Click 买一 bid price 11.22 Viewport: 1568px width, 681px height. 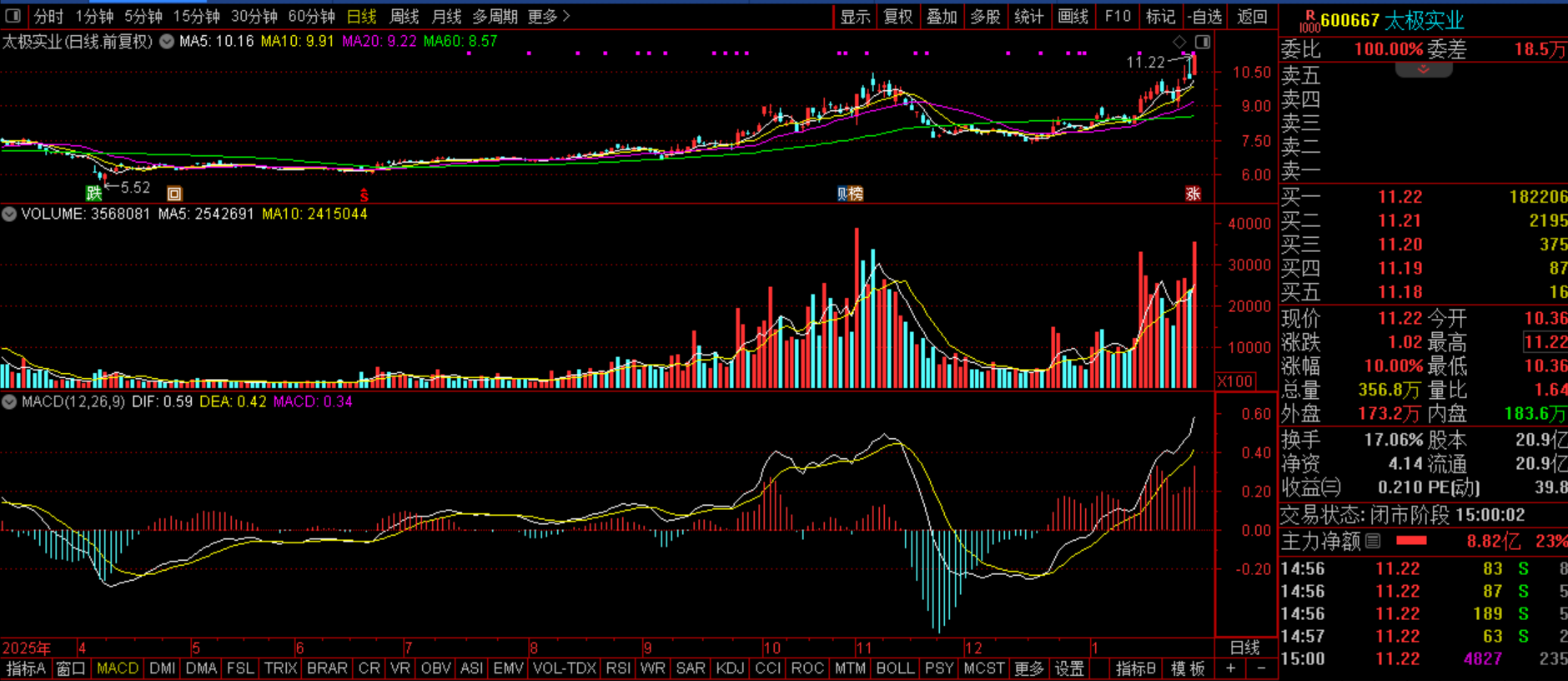1400,197
